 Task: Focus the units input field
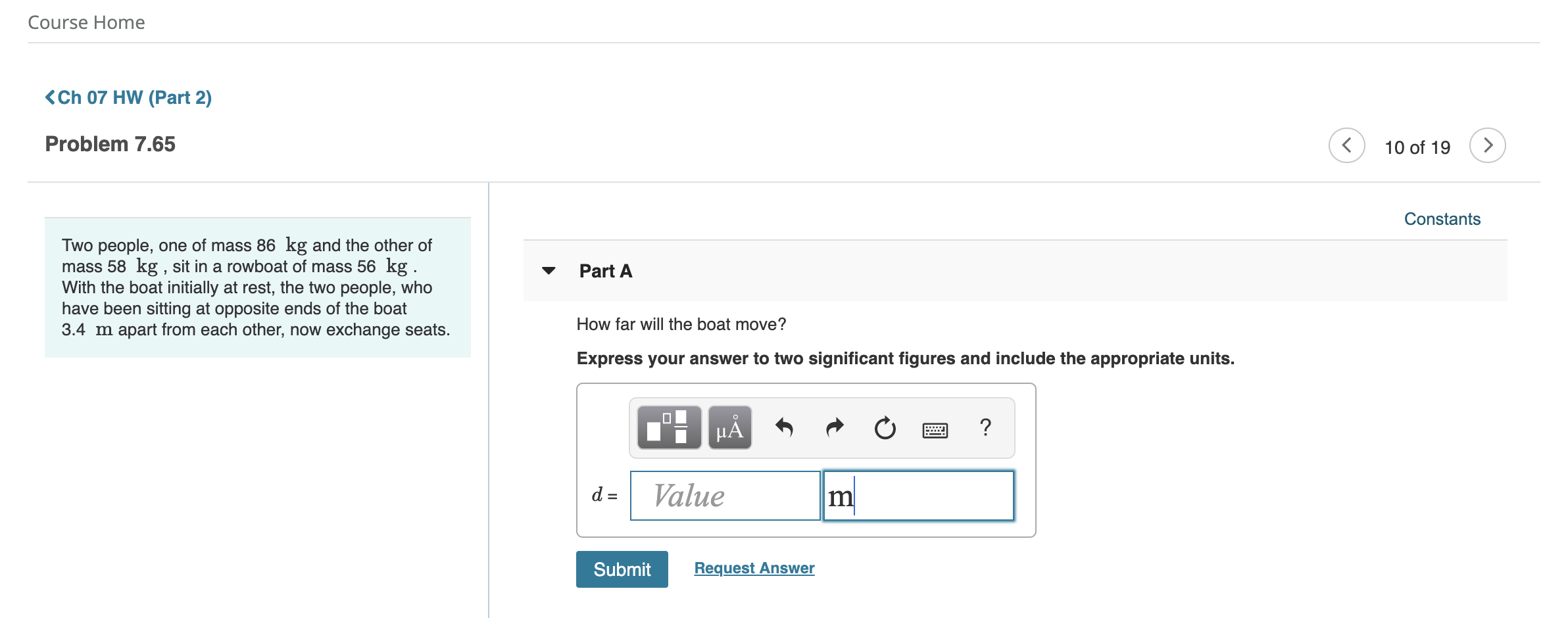click(919, 496)
